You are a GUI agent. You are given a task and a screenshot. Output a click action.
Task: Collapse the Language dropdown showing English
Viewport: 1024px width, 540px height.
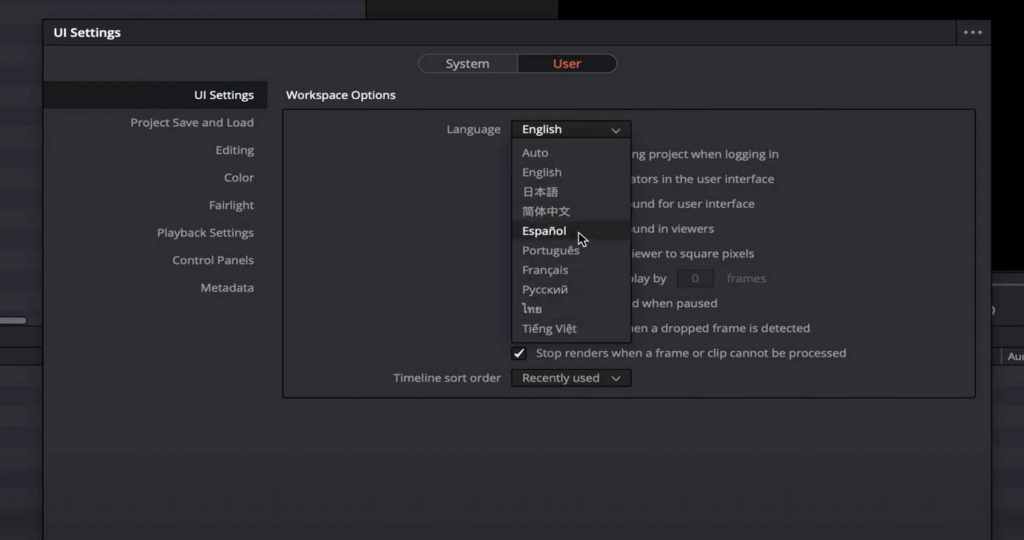[x=571, y=129]
